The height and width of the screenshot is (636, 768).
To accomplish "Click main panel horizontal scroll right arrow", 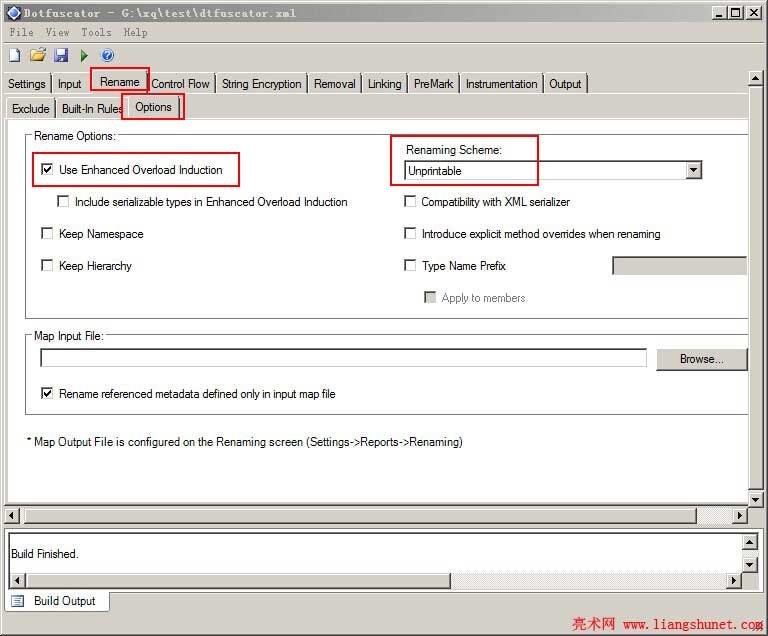I will 740,515.
